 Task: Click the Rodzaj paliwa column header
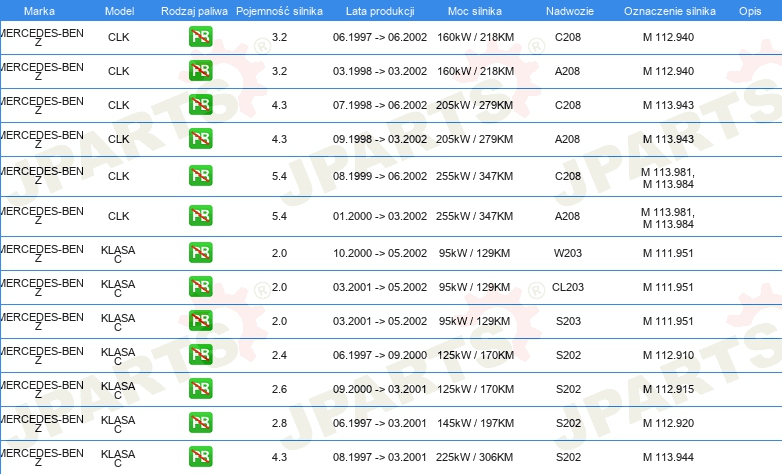(194, 11)
